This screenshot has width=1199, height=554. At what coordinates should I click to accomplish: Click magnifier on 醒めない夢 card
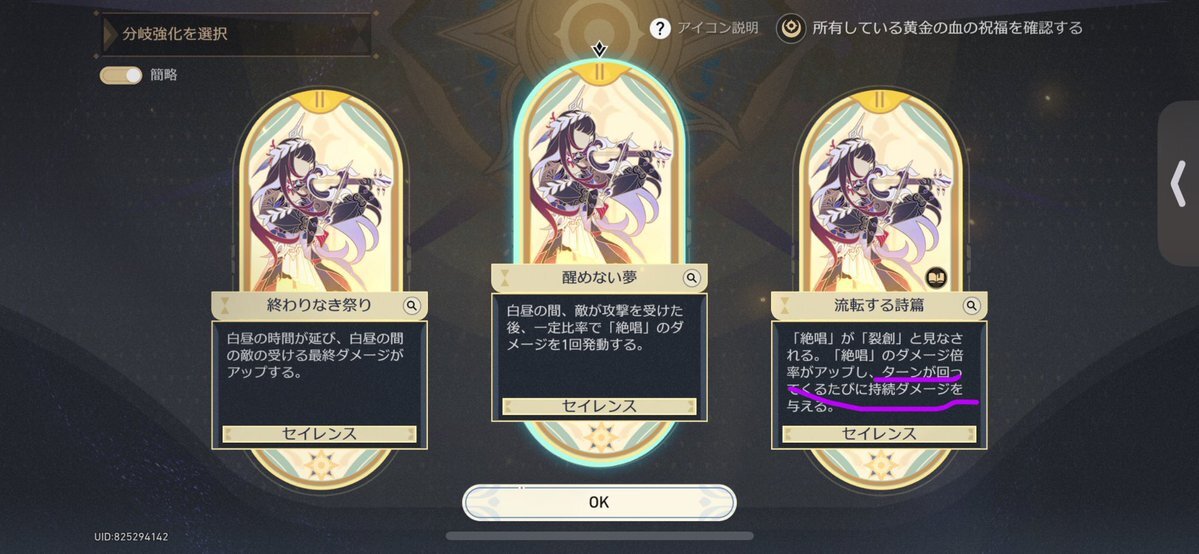point(691,278)
